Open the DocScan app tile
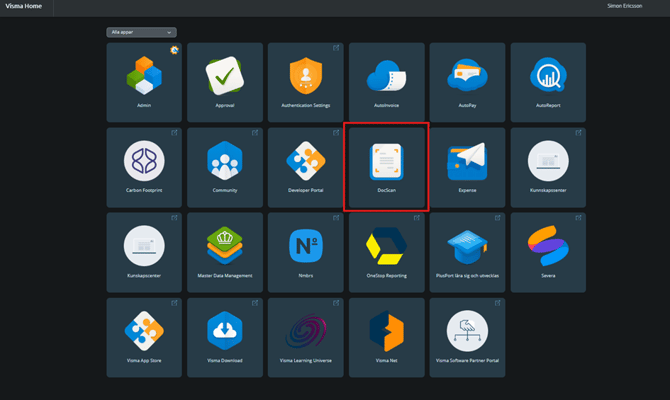 click(386, 165)
